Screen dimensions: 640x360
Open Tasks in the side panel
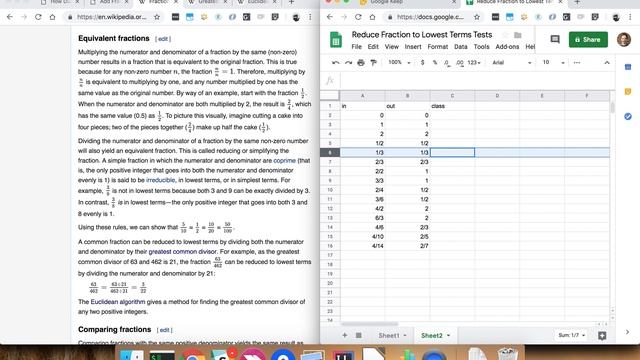(x=628, y=116)
